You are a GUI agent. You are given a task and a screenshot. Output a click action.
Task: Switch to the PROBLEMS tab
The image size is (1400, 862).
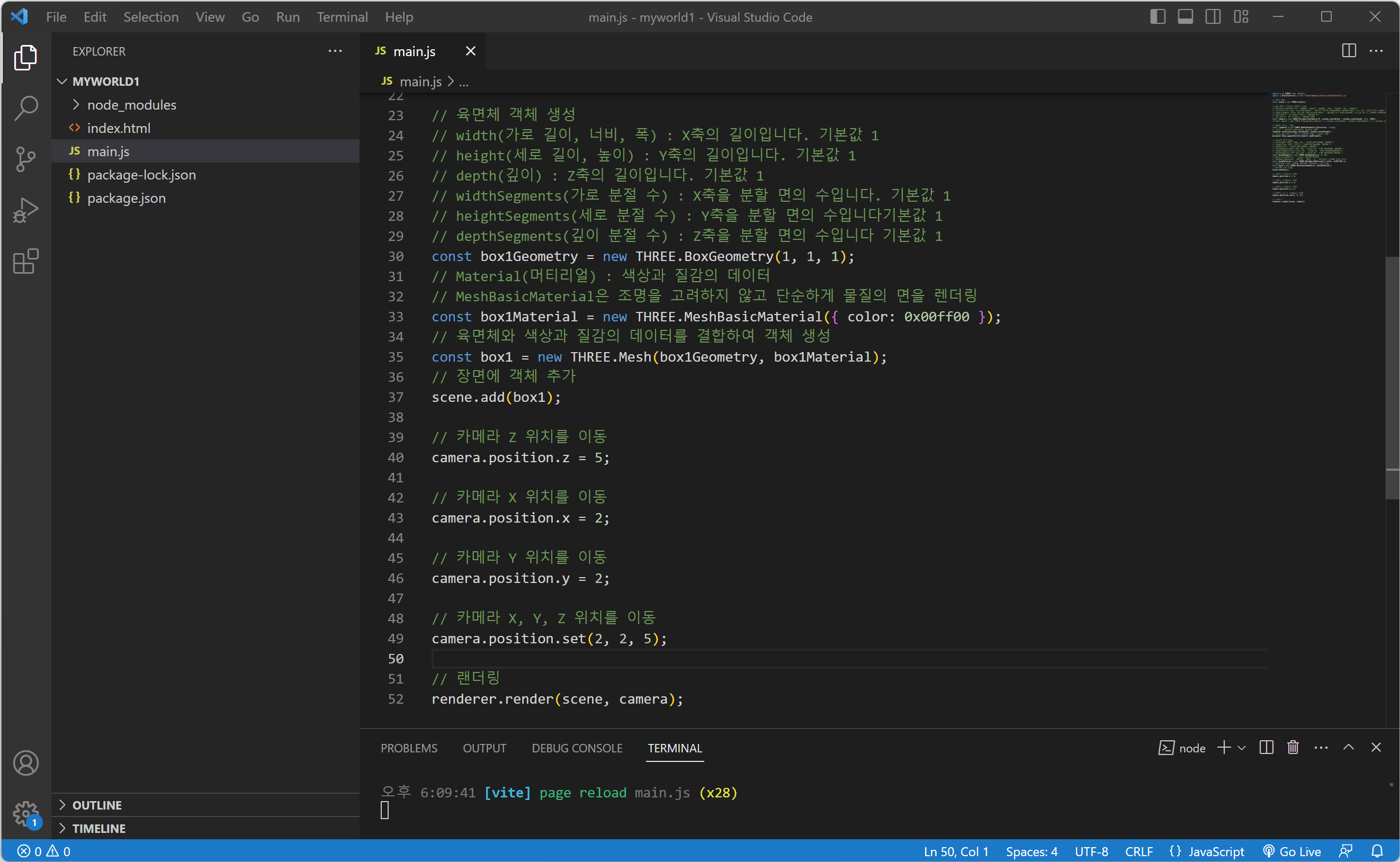pos(409,748)
